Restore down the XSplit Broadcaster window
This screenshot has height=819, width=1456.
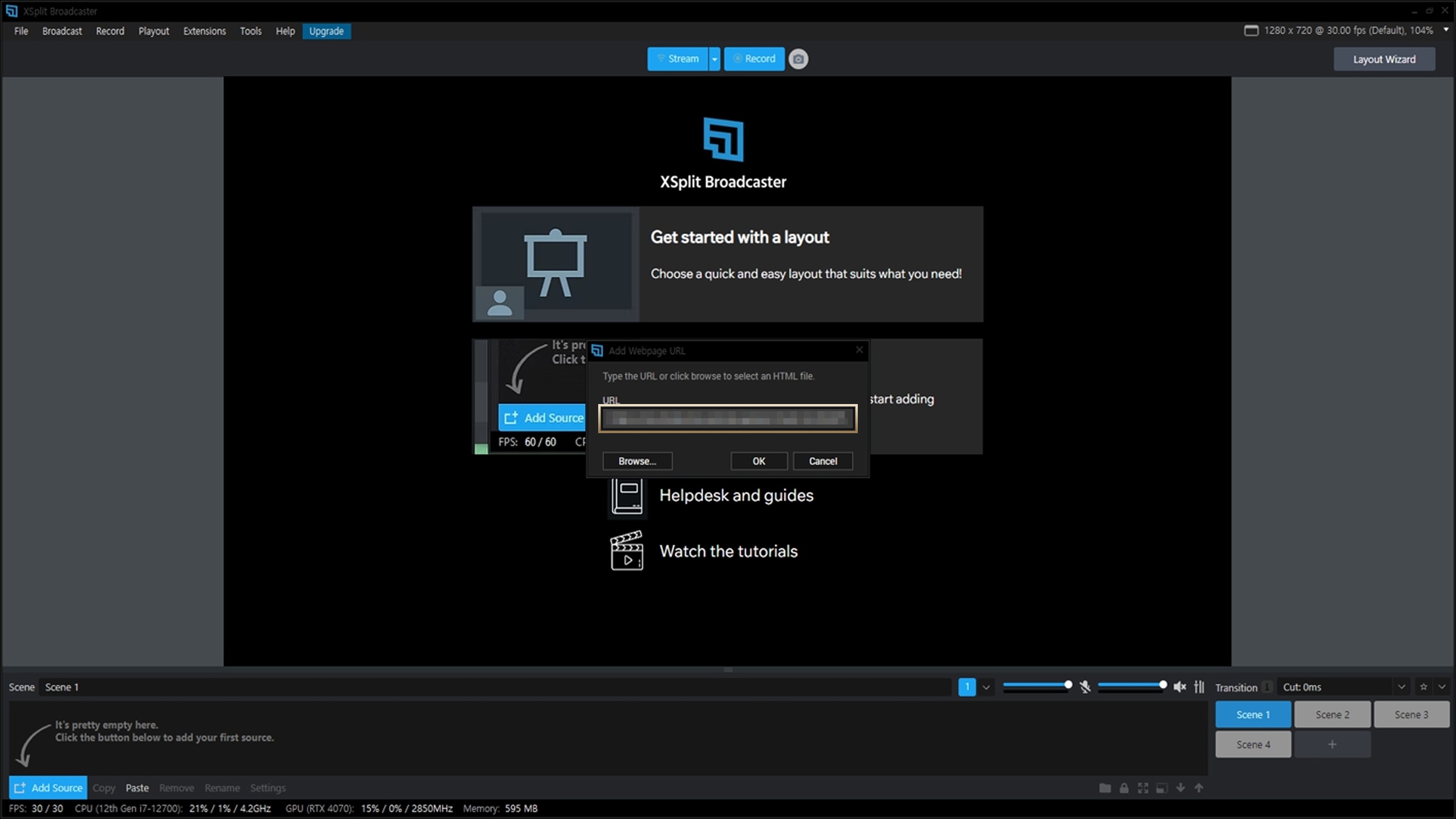click(x=1429, y=11)
